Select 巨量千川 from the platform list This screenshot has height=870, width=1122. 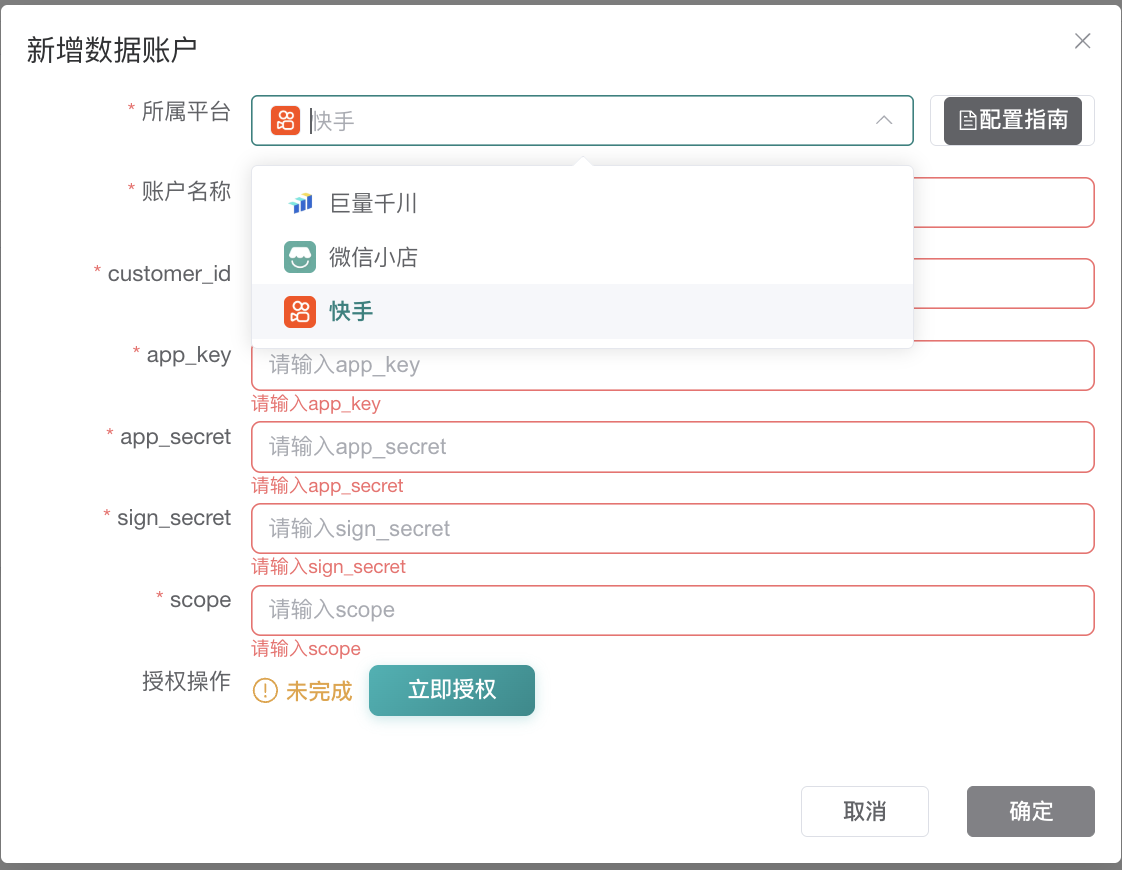[x=373, y=204]
